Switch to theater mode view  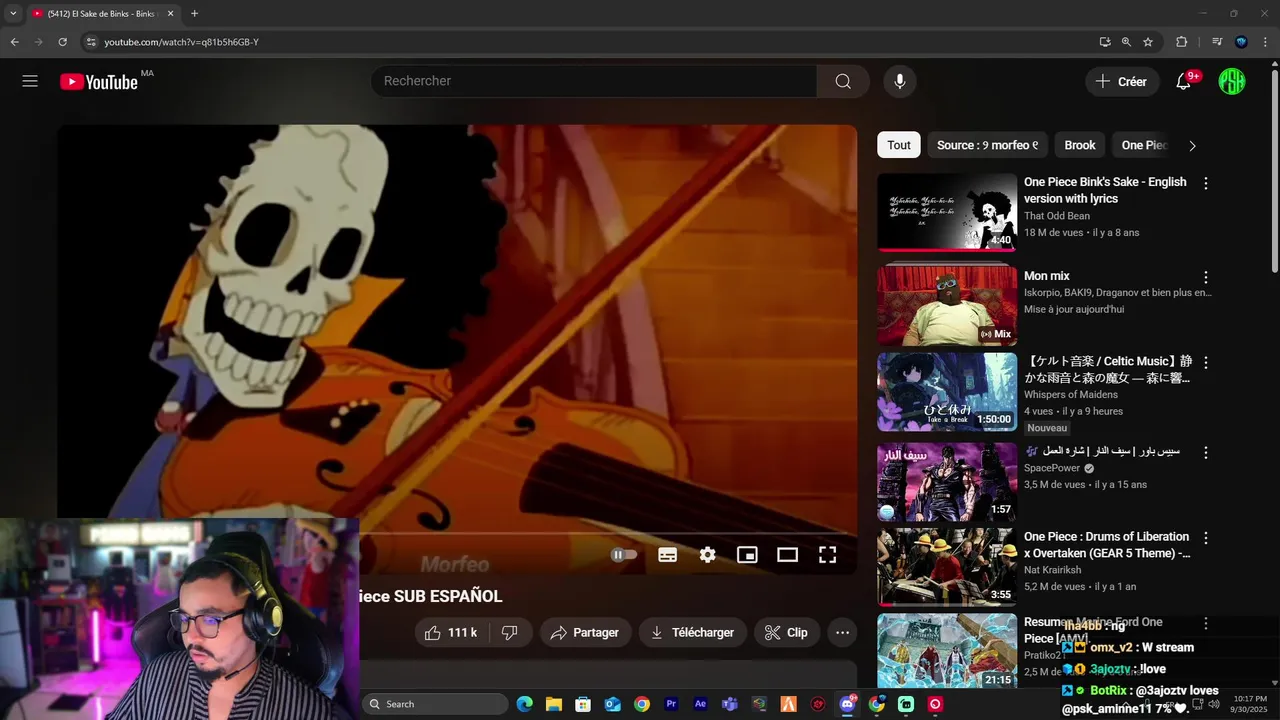pyautogui.click(x=787, y=554)
